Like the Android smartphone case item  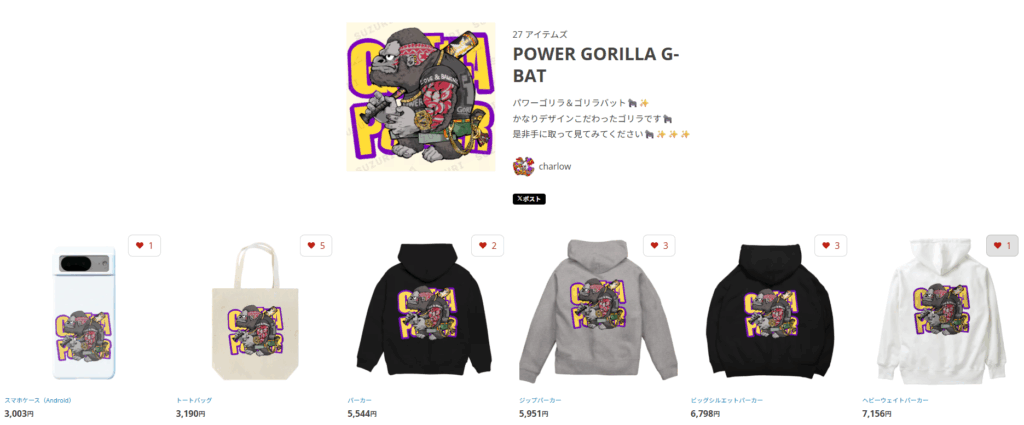click(144, 245)
